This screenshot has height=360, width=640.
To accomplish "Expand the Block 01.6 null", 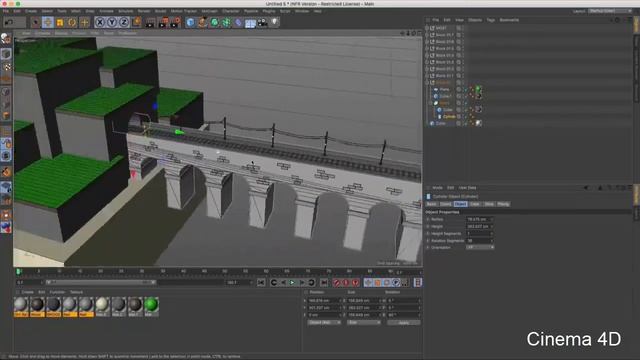I will [x=427, y=42].
